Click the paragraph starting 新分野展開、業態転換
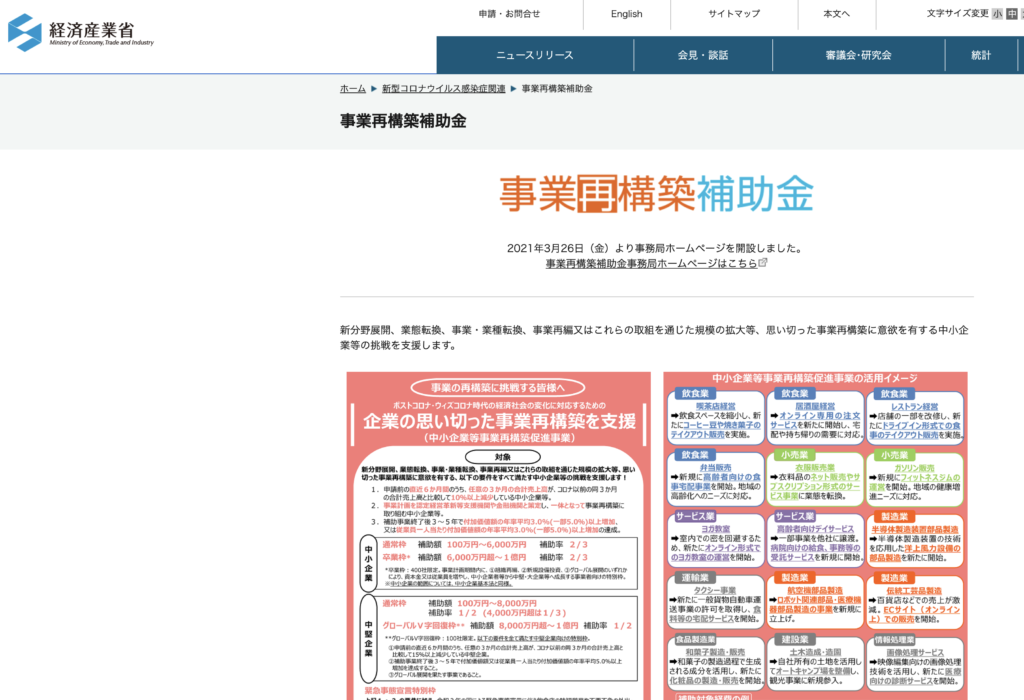 click(x=654, y=338)
